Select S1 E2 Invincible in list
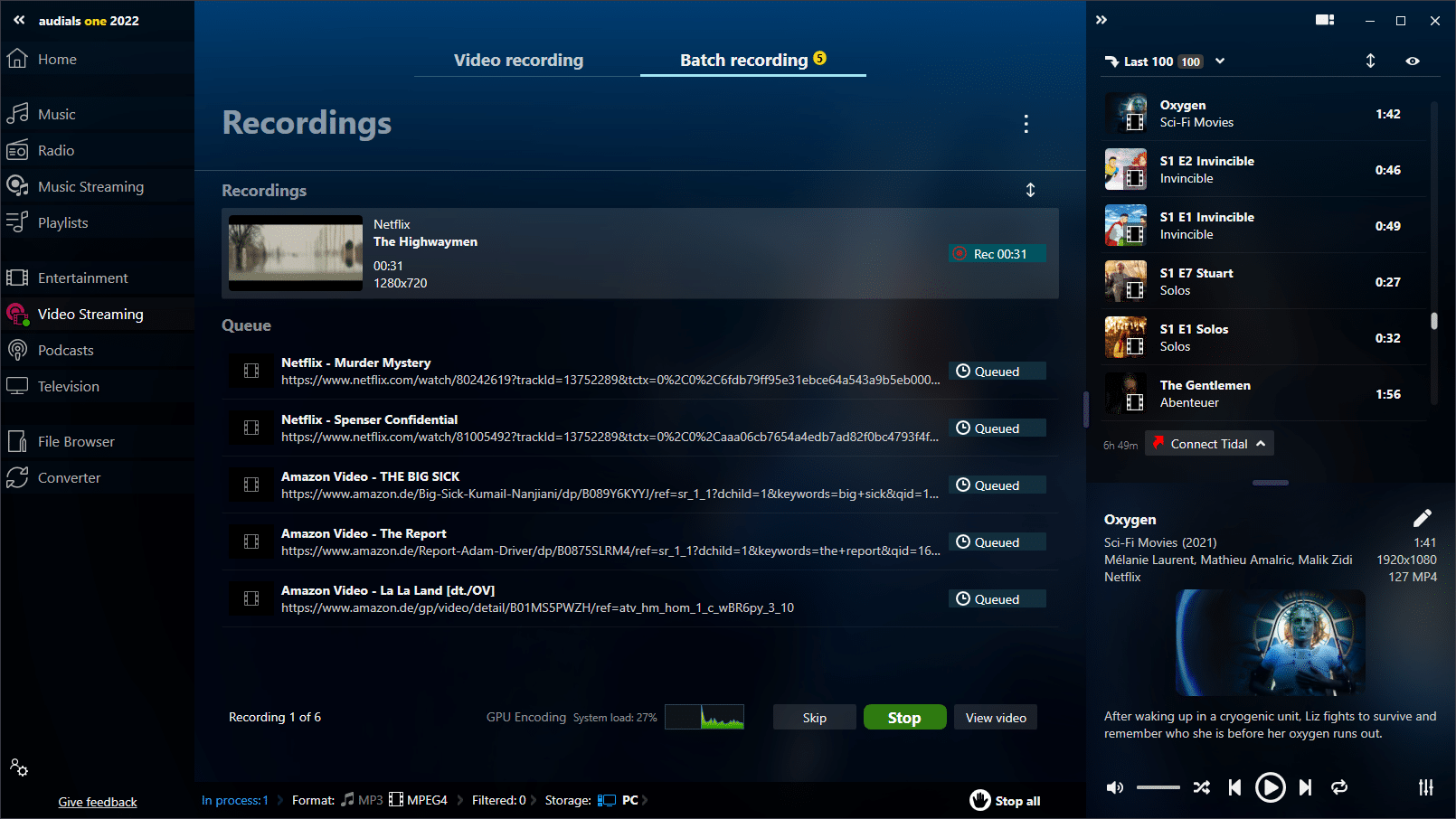 [1264, 170]
